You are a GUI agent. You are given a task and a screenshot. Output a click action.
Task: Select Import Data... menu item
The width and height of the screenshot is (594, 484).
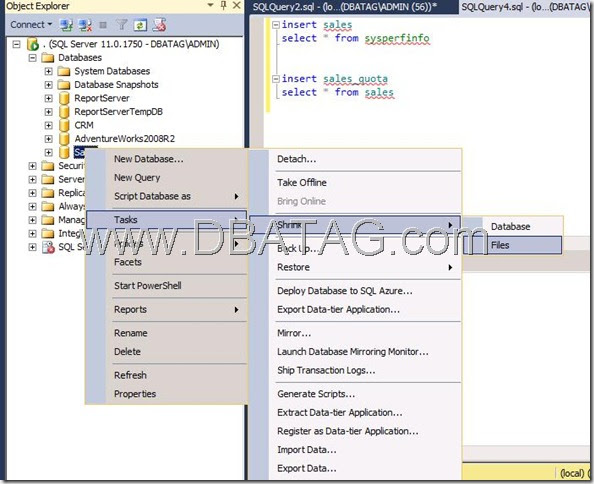pos(355,450)
